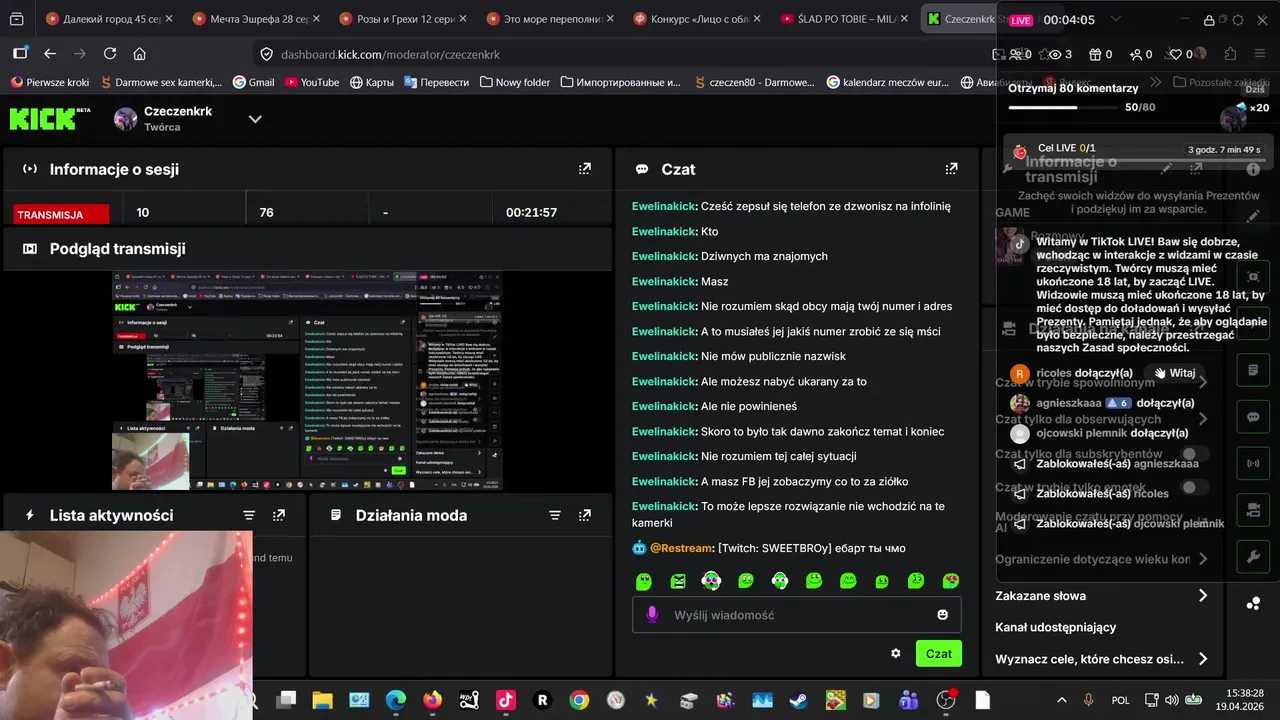Click the red TRANSMISJA status badge
This screenshot has height=720, width=1280.
[x=62, y=214]
